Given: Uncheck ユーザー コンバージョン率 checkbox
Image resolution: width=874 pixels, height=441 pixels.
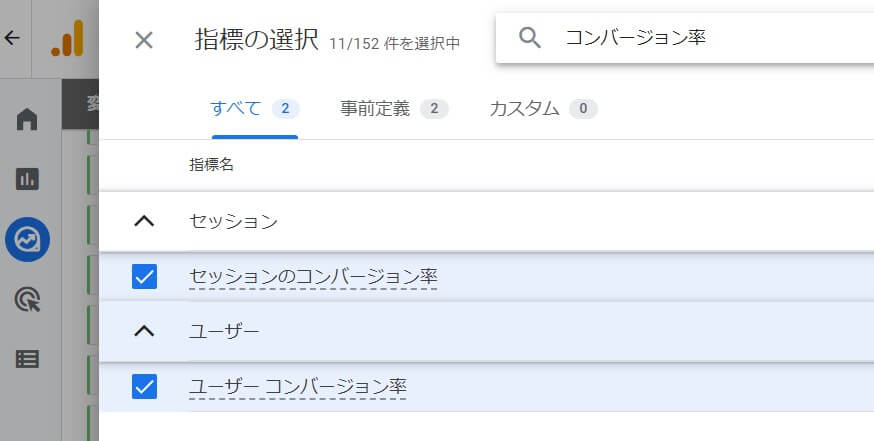Looking at the screenshot, I should click(x=144, y=386).
